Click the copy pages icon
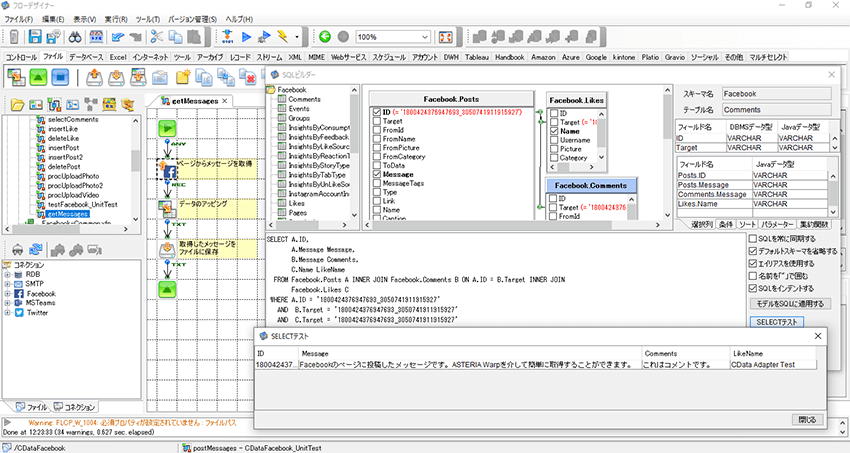This screenshot has height=453, width=850. (x=176, y=37)
